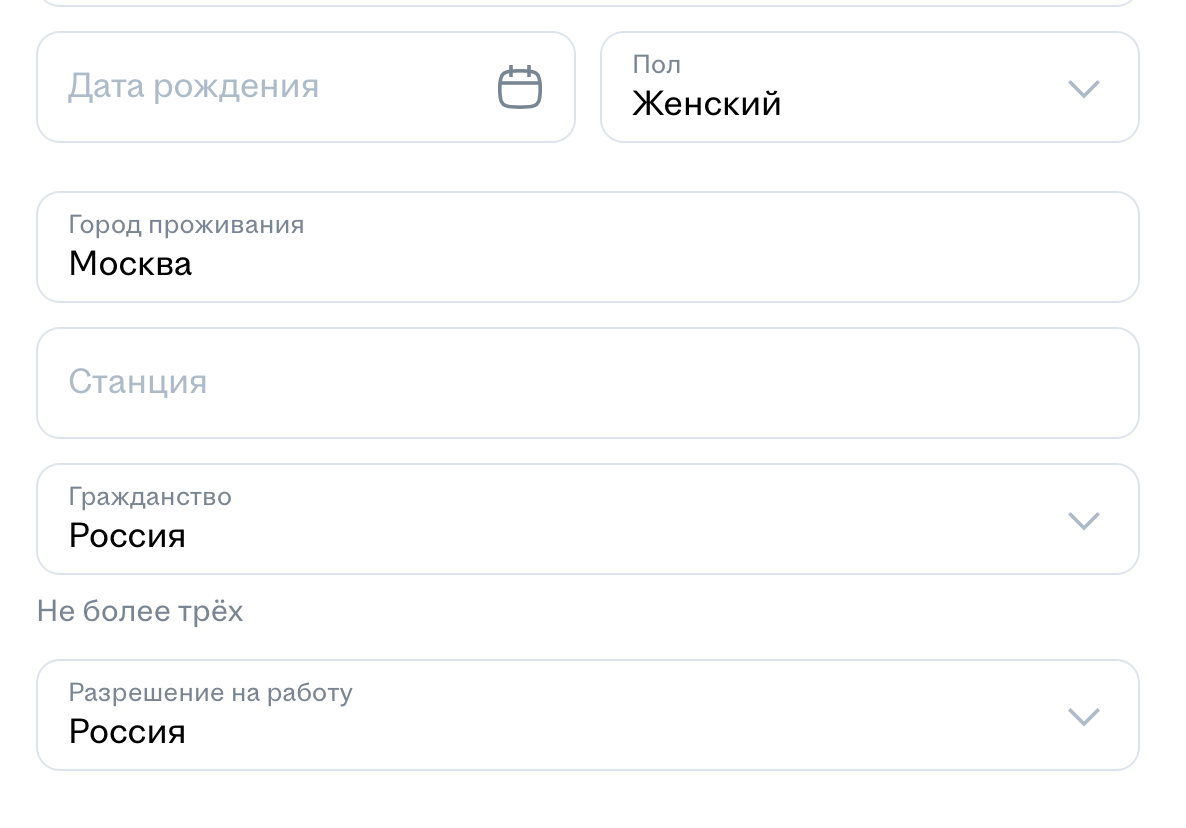Expand the Гражданство chevron arrow
This screenshot has width=1186, height=828.
point(1084,521)
